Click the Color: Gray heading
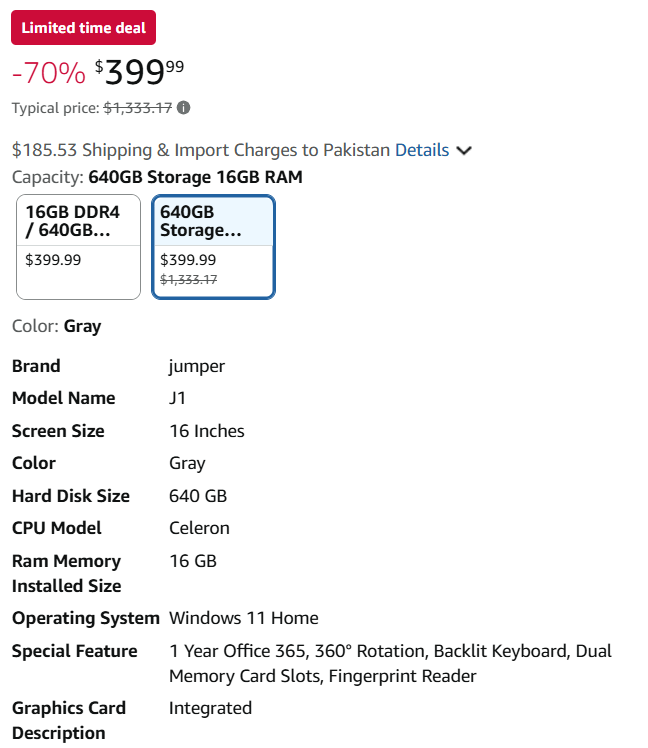Viewport: 648px width, 748px height. (56, 326)
